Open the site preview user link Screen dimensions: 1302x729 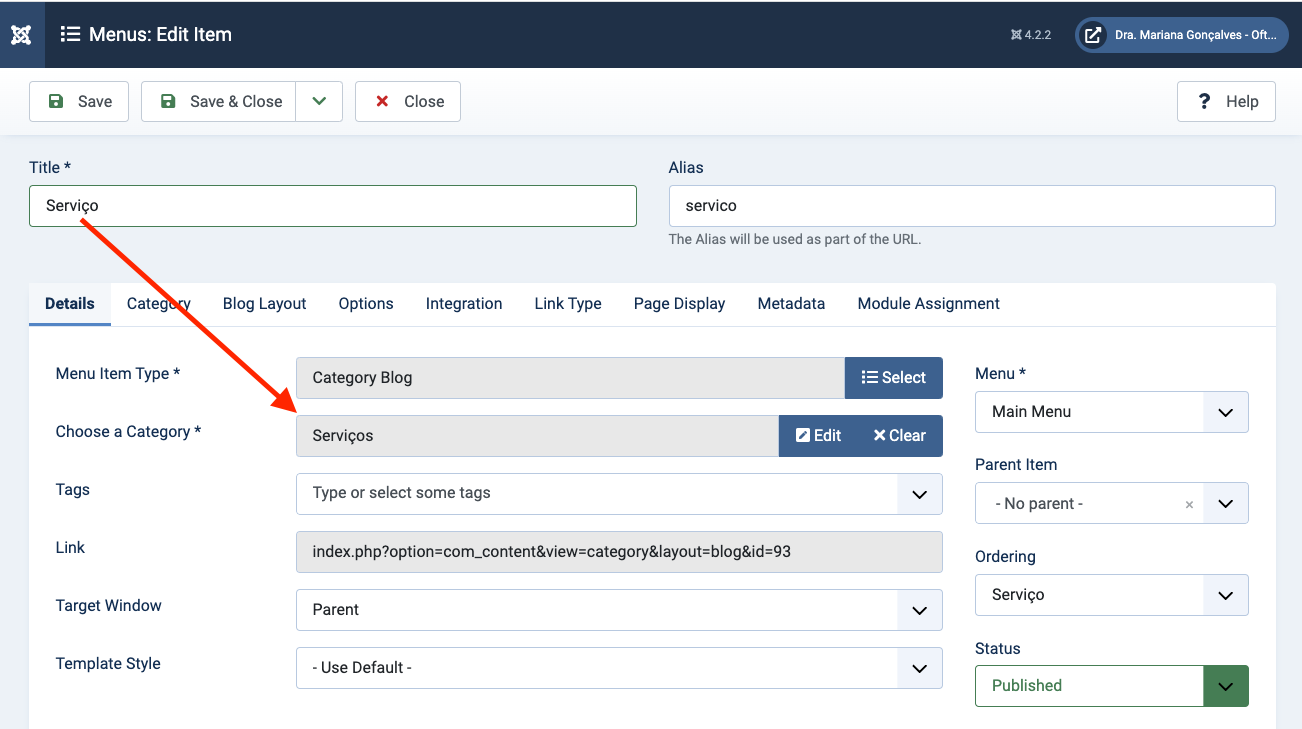[x=1181, y=35]
